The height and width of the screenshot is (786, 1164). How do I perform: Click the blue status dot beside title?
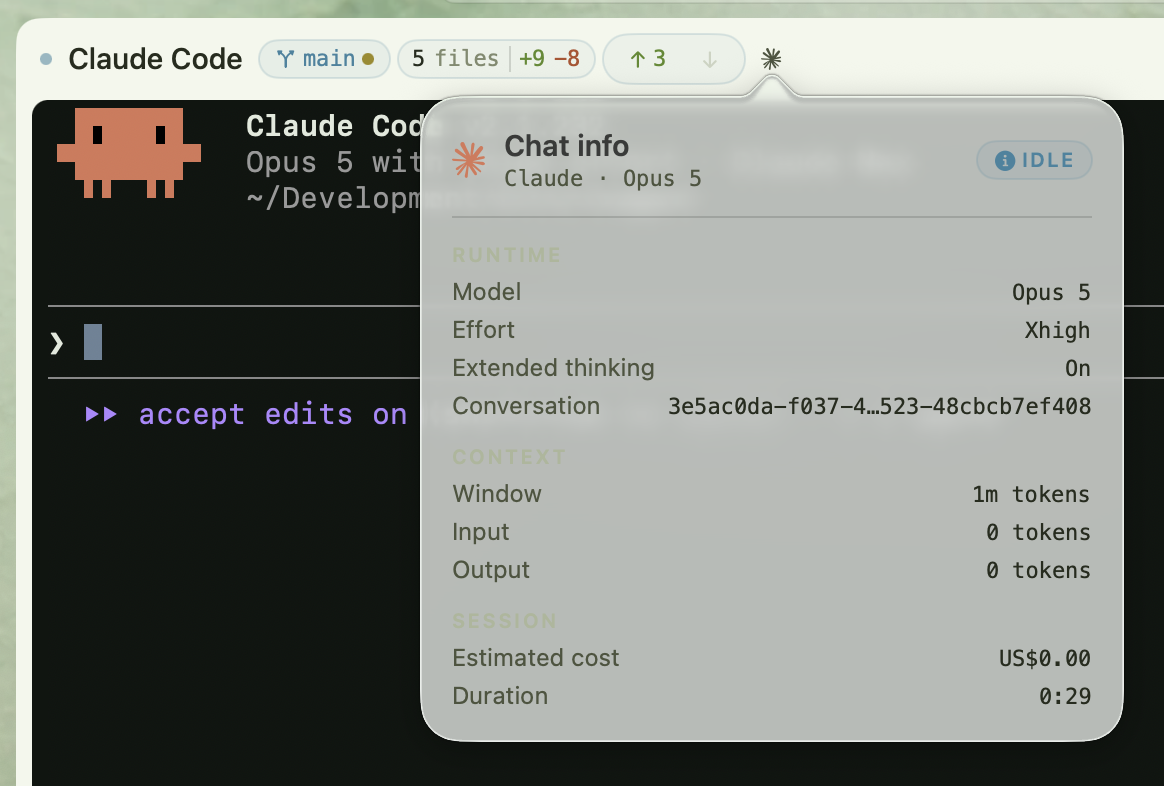(46, 59)
